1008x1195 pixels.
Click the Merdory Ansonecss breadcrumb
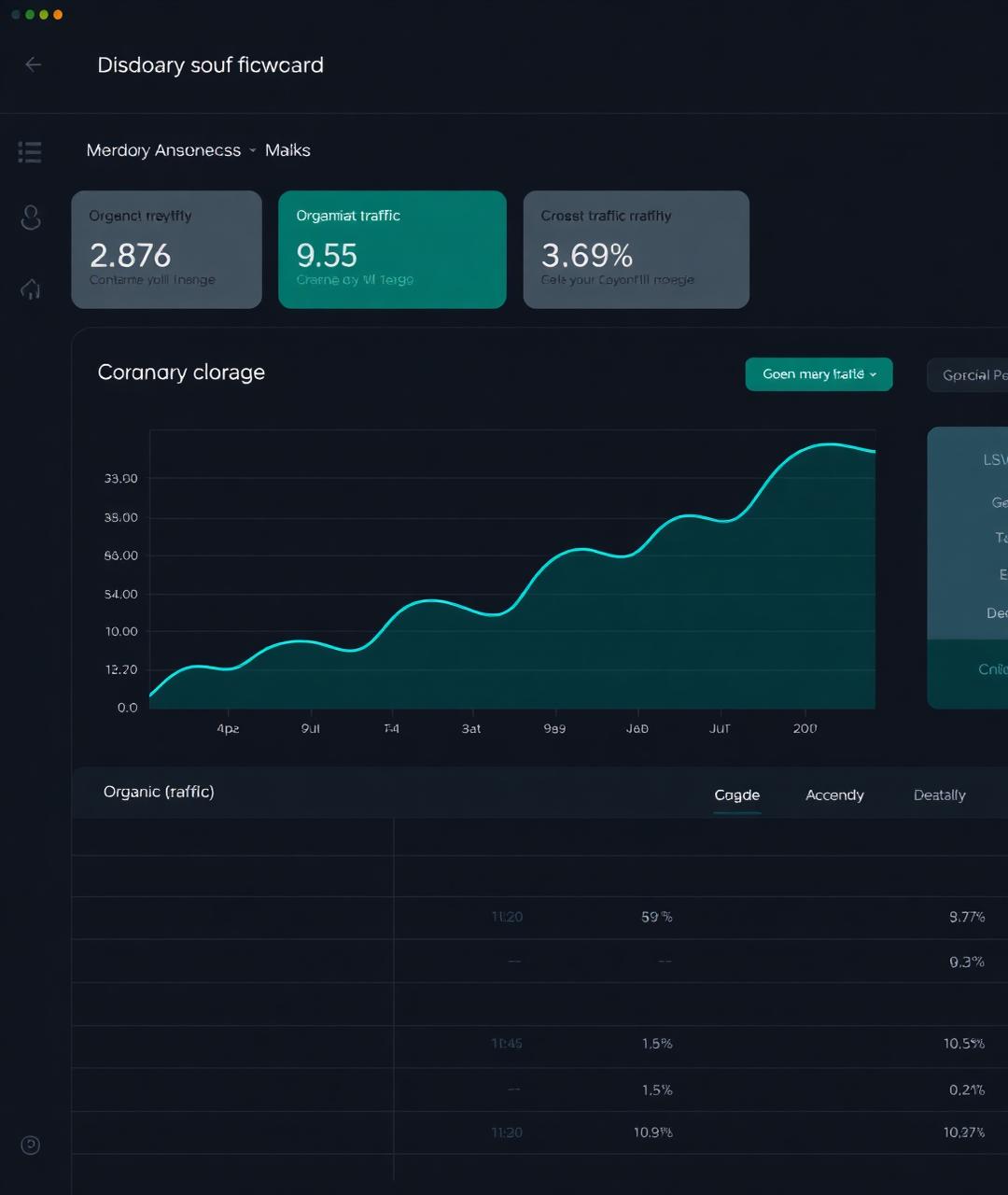tap(163, 150)
